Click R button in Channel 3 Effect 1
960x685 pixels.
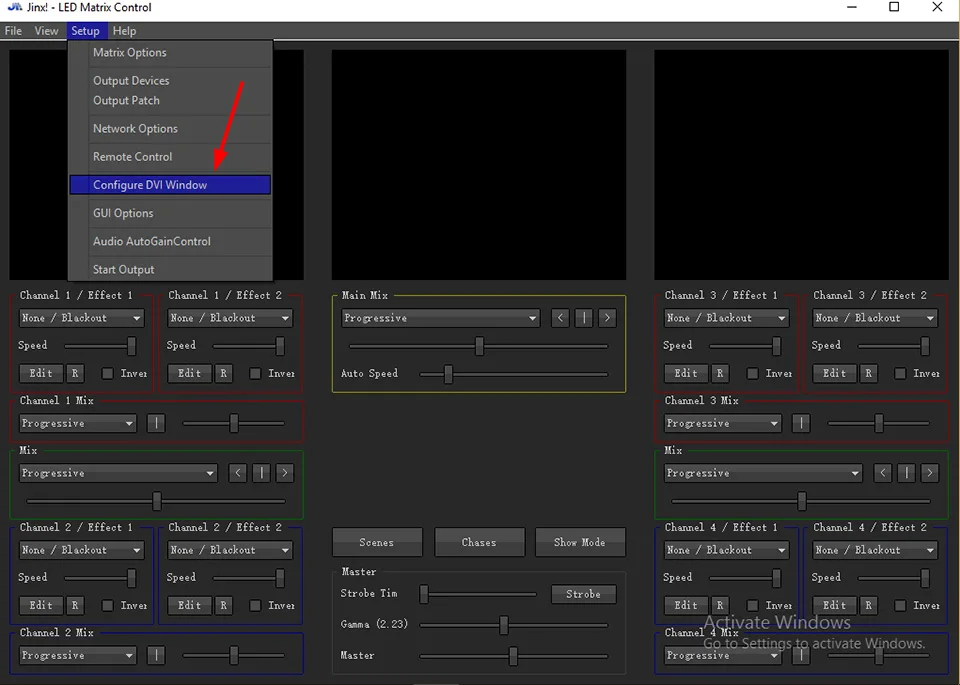click(719, 373)
